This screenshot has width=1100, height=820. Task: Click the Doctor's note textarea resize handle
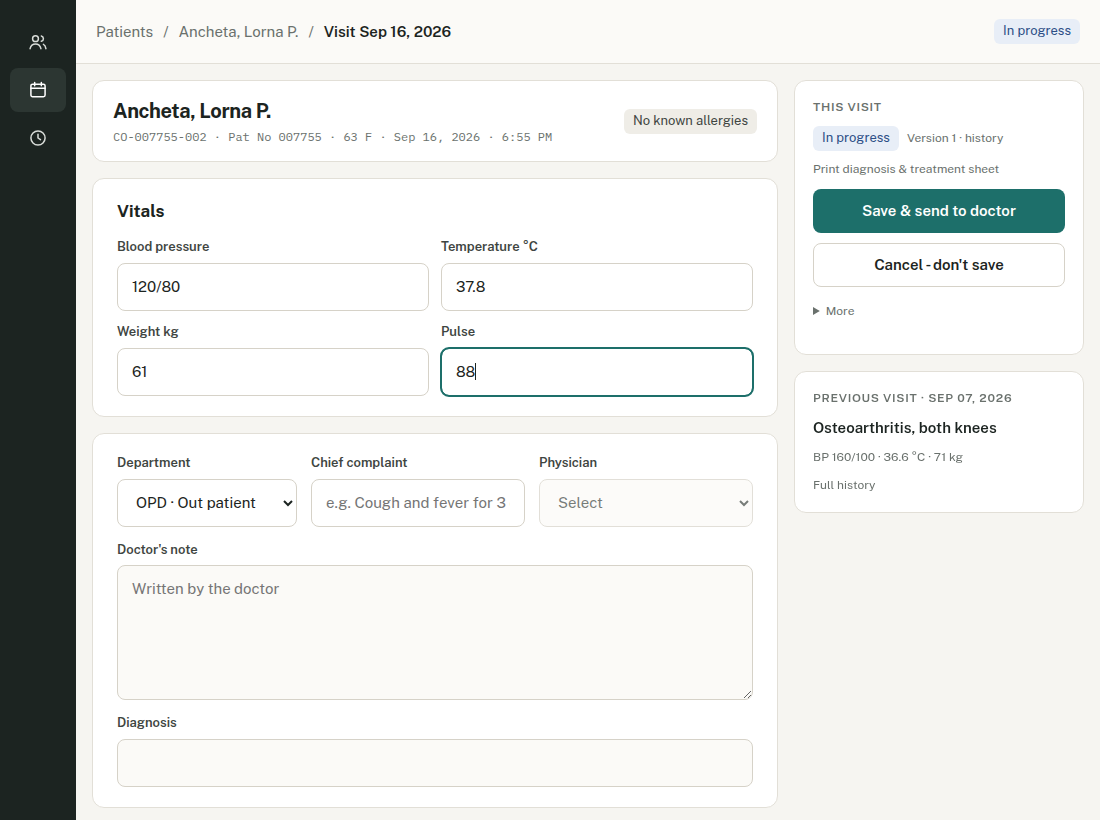(x=747, y=694)
